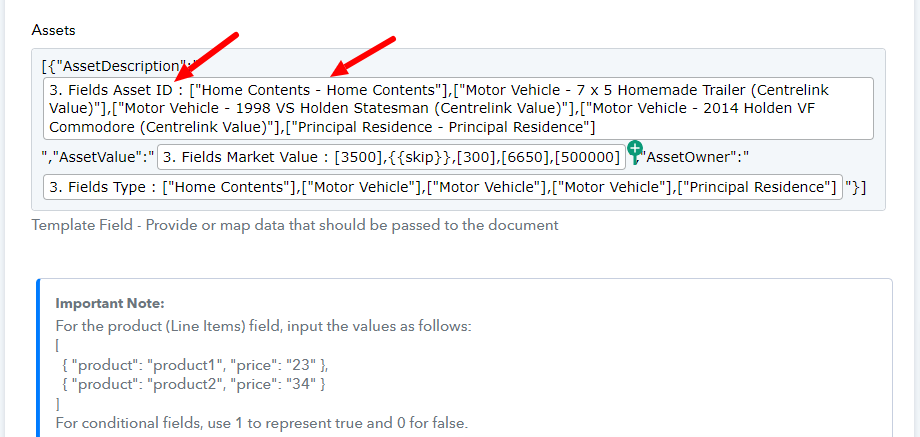Click the product2 price 34 example line
Screen dimensions: 920x437
pyautogui.click(x=194, y=385)
